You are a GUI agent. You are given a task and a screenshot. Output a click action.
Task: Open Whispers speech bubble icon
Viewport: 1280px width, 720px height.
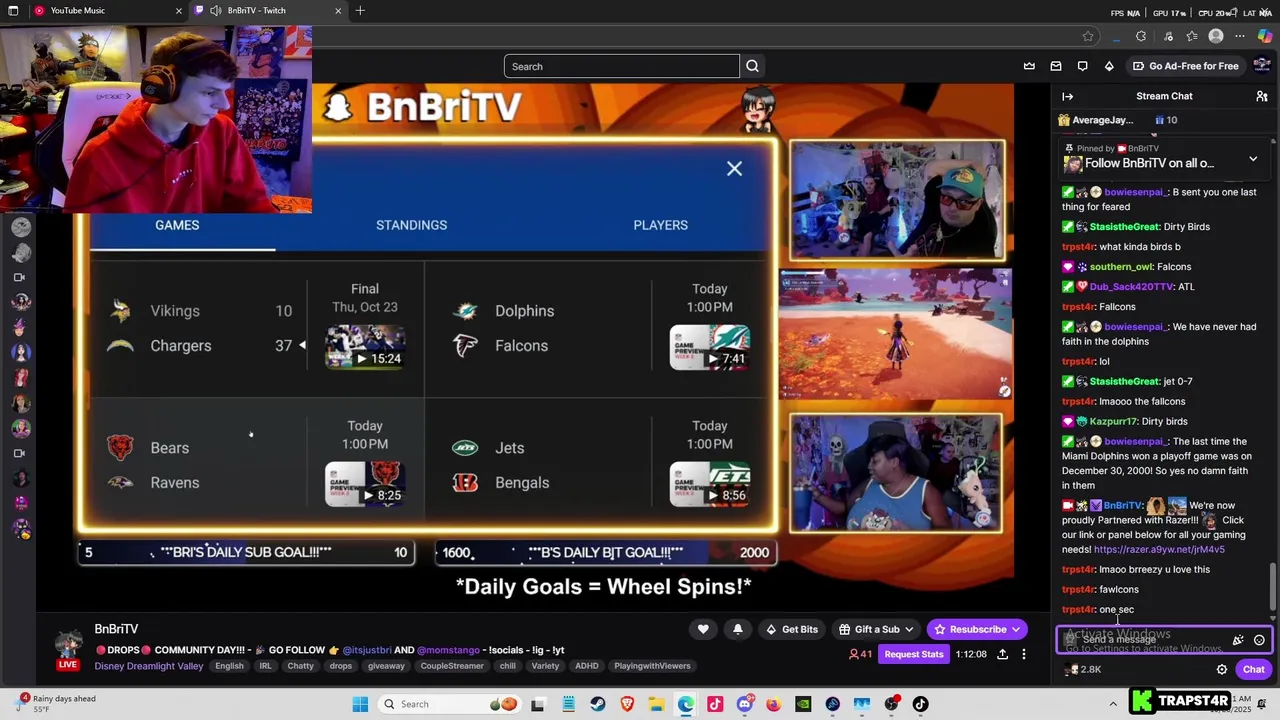click(x=1082, y=66)
